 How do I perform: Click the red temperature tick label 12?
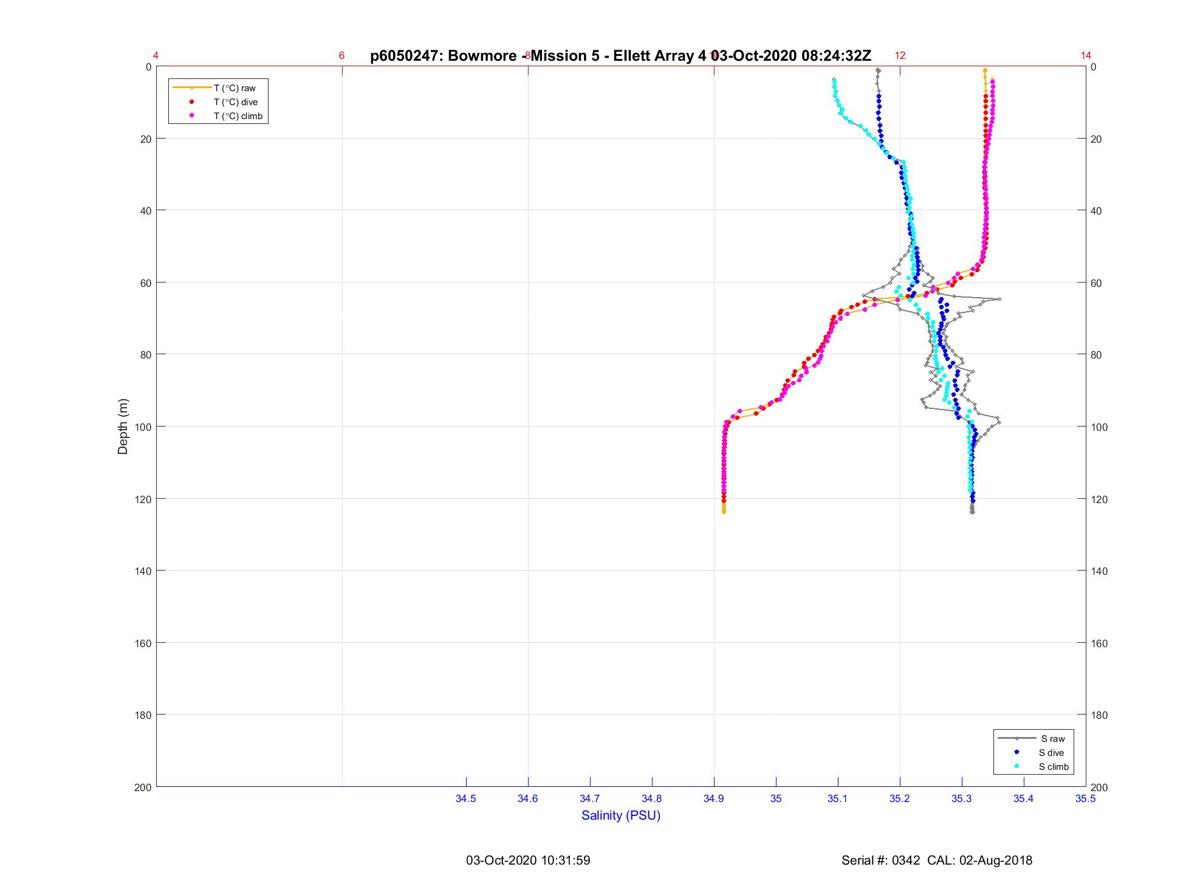coord(900,56)
